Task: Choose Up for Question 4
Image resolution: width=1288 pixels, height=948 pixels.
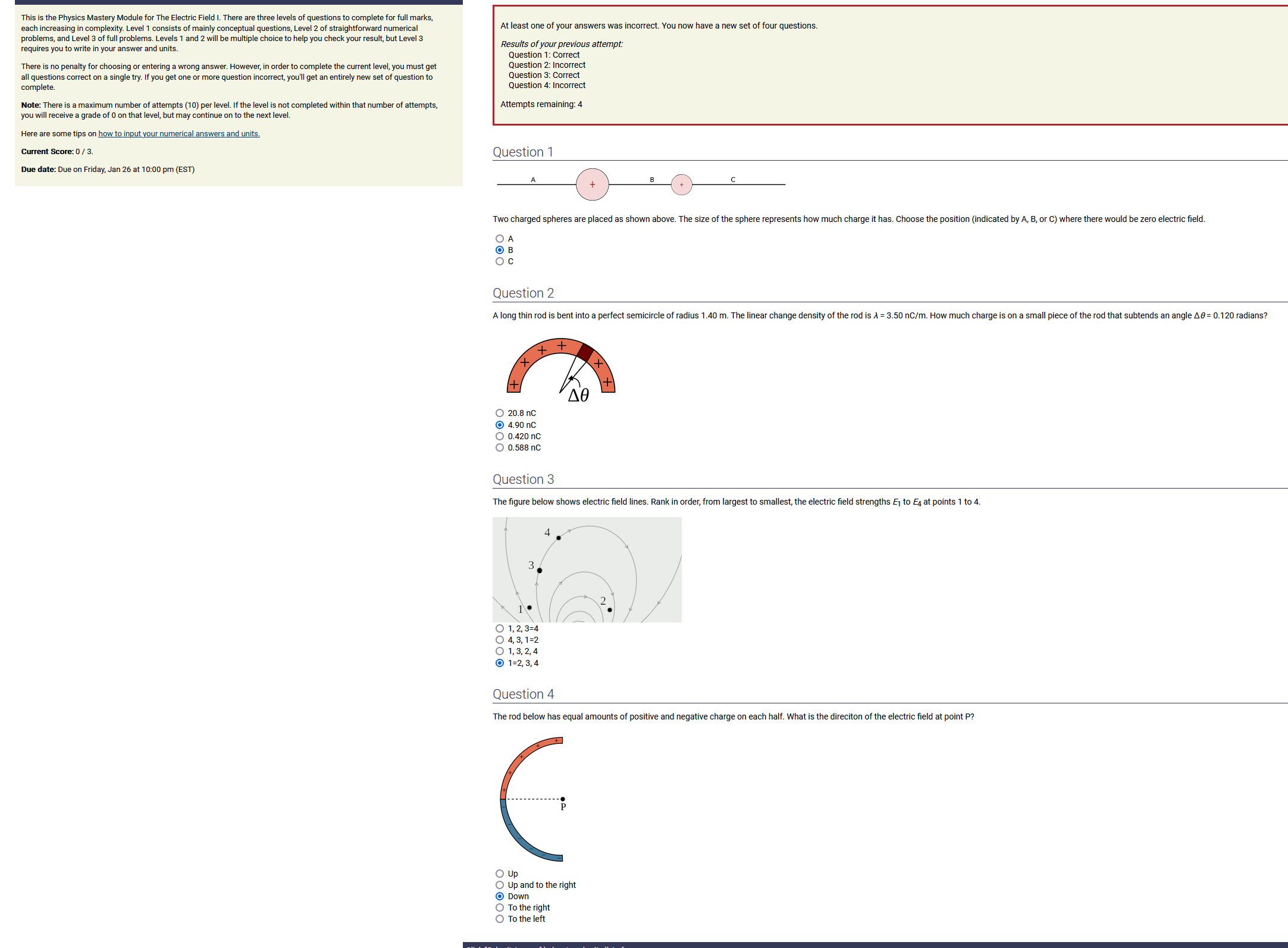Action: click(500, 874)
